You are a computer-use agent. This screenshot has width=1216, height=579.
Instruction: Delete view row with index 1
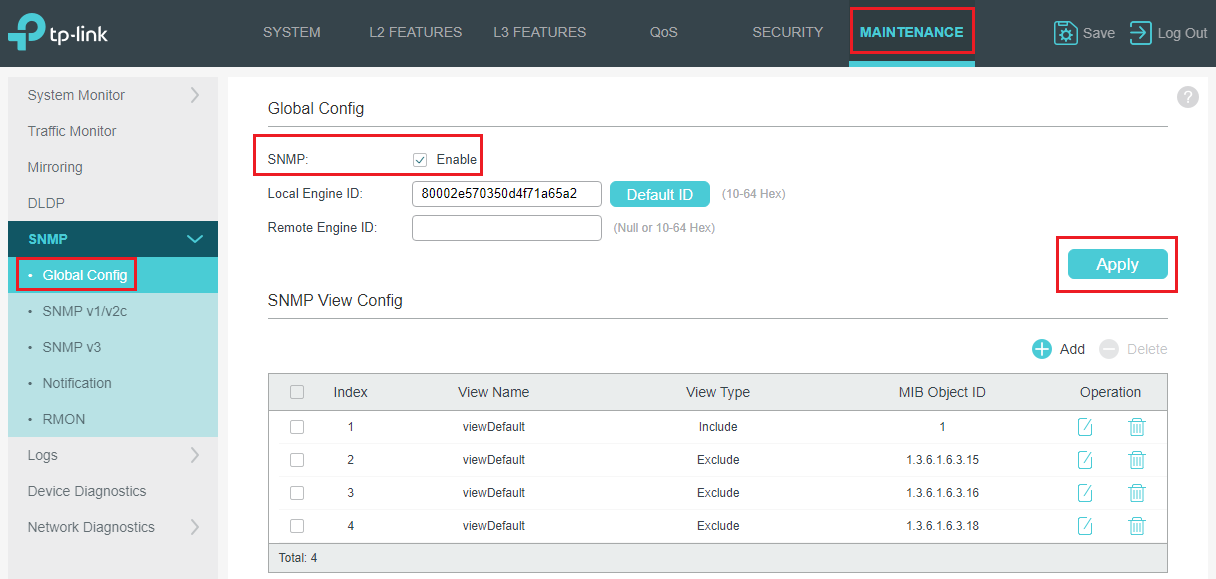[1137, 427]
